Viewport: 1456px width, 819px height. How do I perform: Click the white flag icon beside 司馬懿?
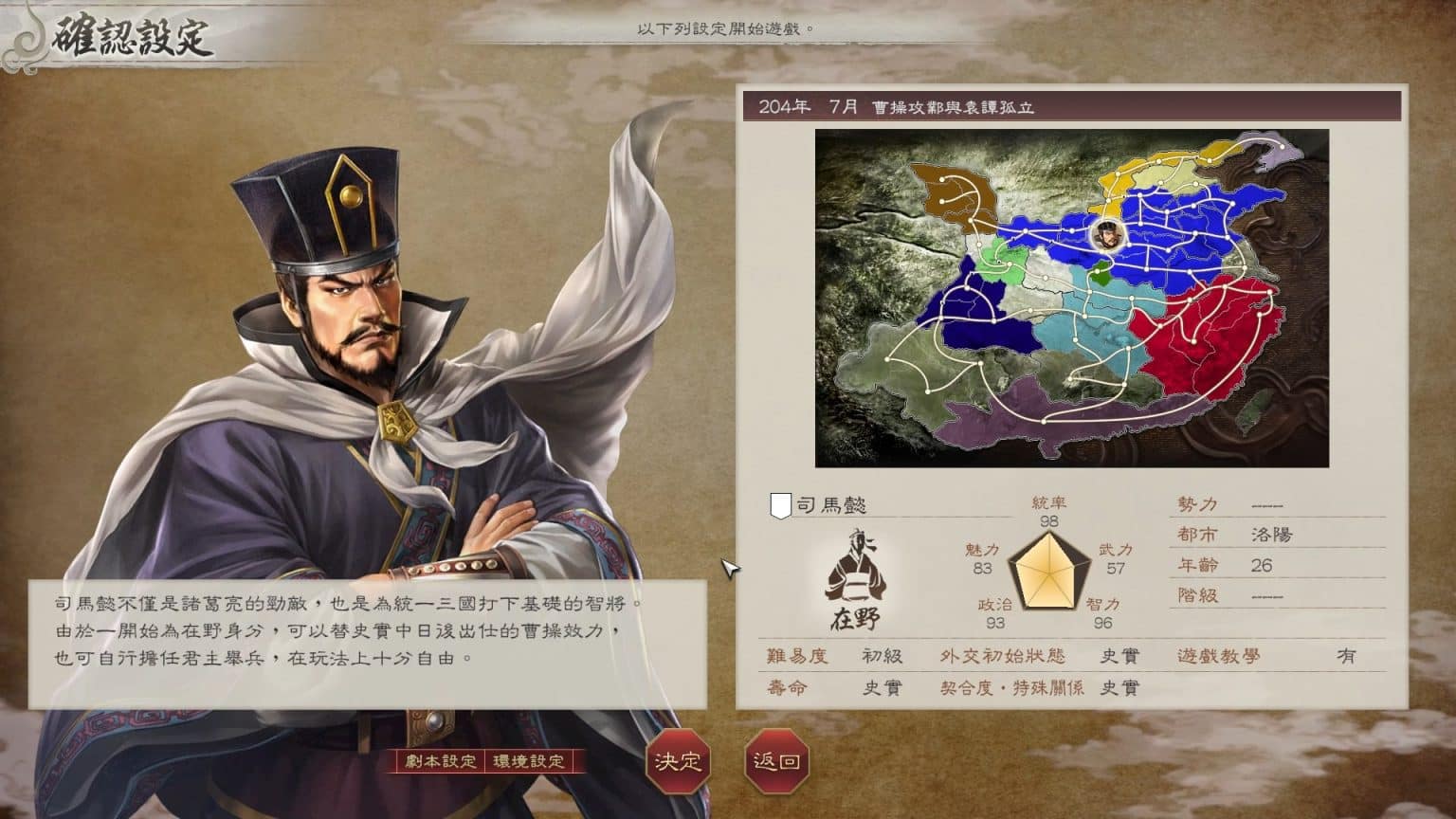click(779, 506)
